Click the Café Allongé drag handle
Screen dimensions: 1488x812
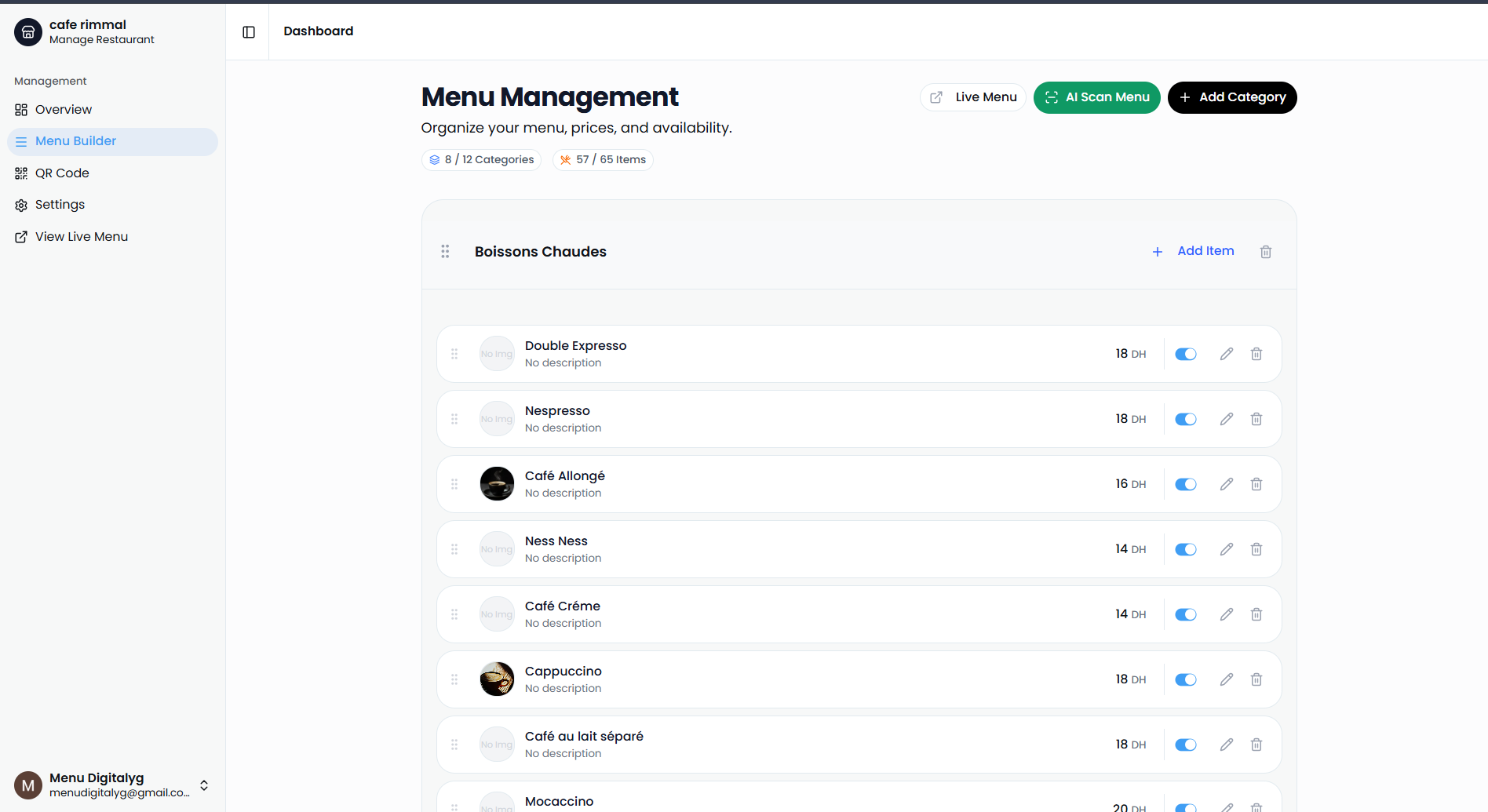click(454, 484)
